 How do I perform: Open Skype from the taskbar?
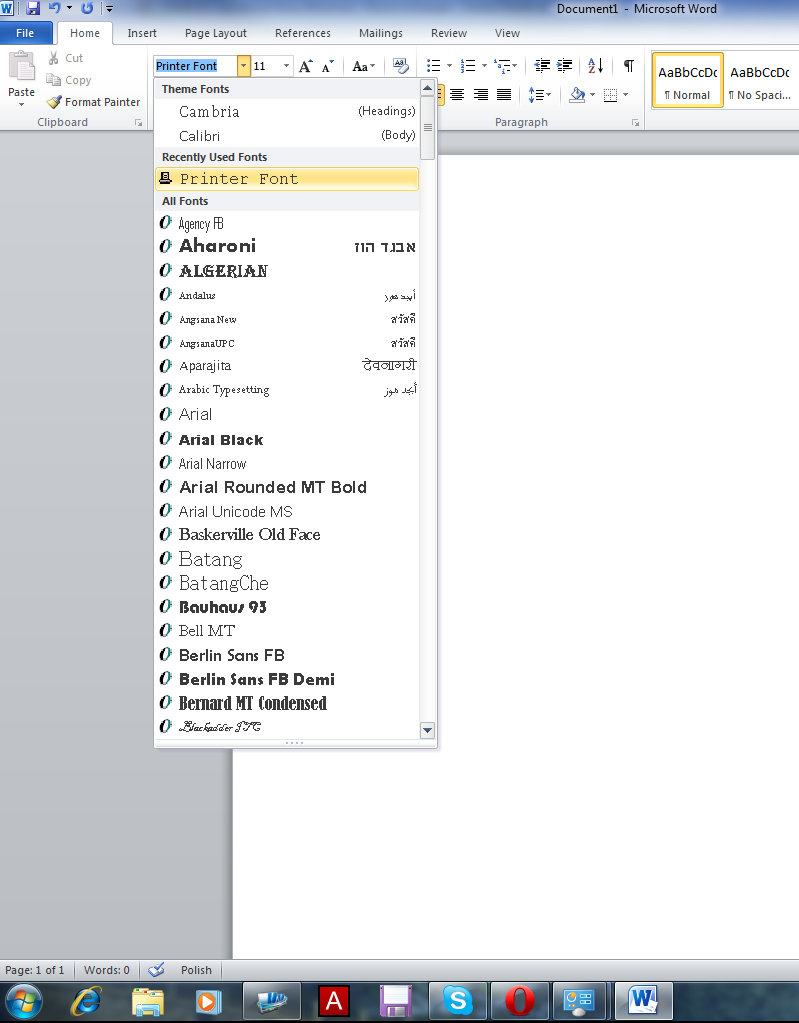point(457,1001)
